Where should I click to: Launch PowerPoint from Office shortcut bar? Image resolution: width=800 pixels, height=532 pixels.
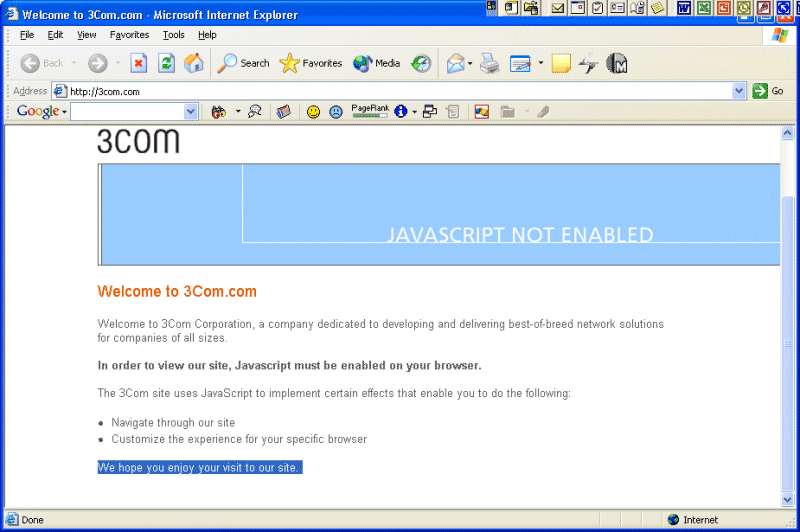(723, 8)
